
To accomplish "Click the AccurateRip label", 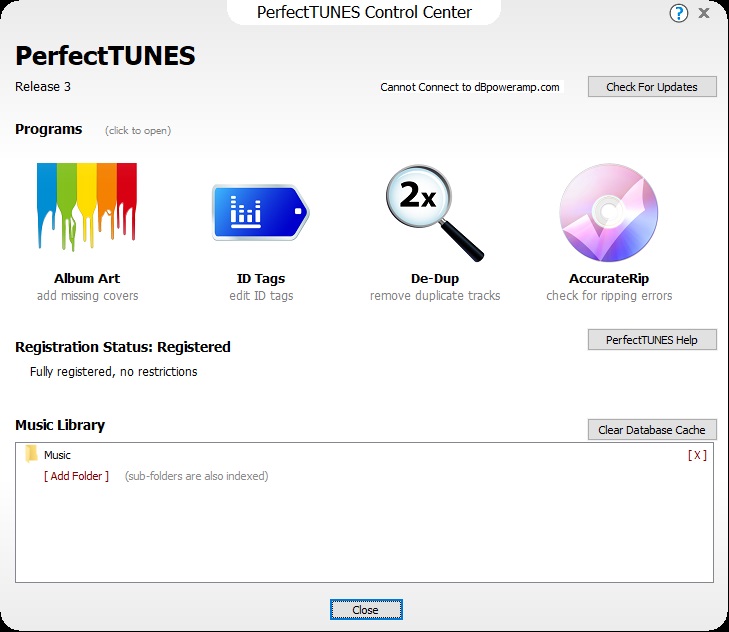I will (609, 279).
